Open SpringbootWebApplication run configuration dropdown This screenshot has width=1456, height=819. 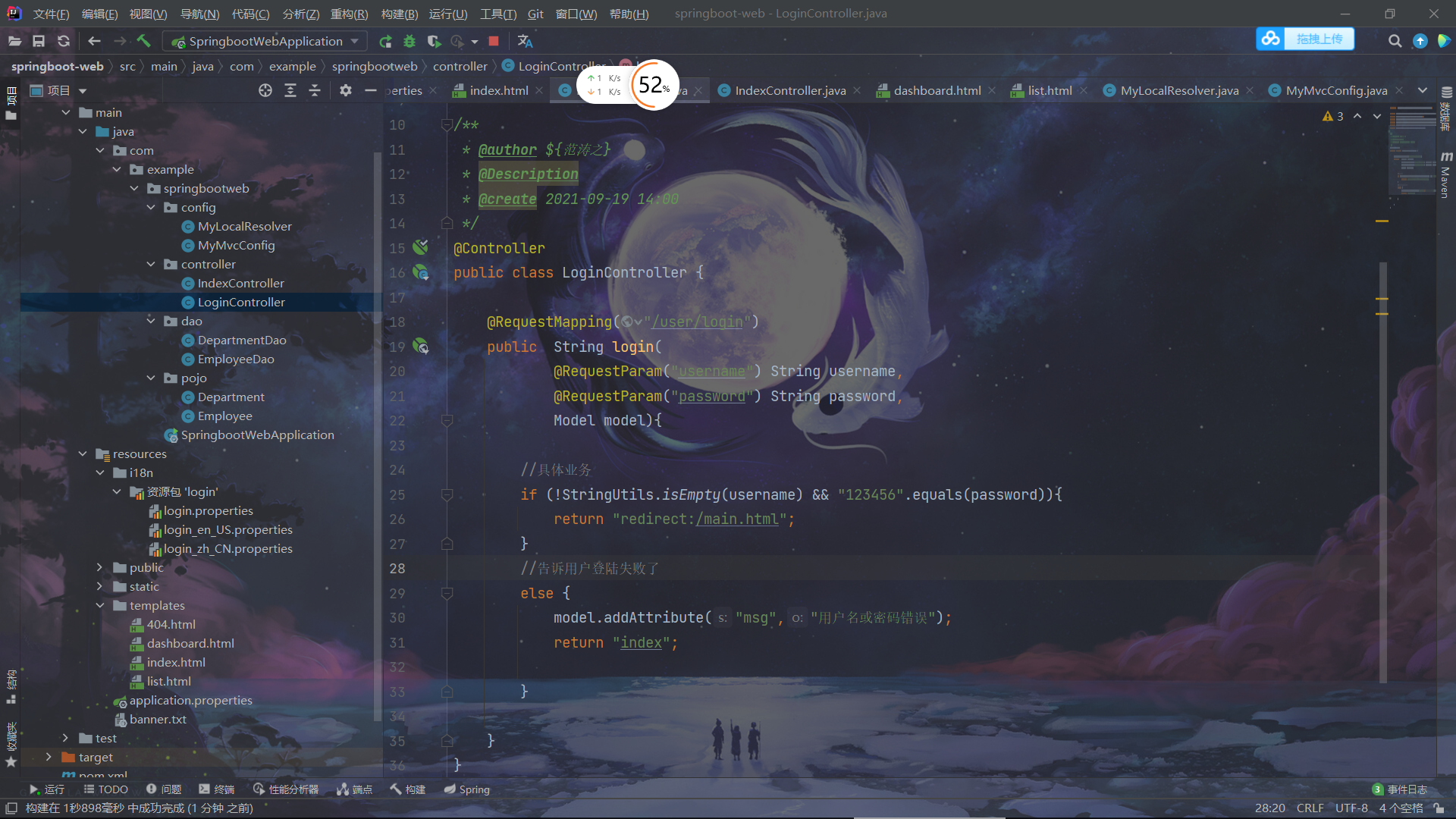(265, 41)
